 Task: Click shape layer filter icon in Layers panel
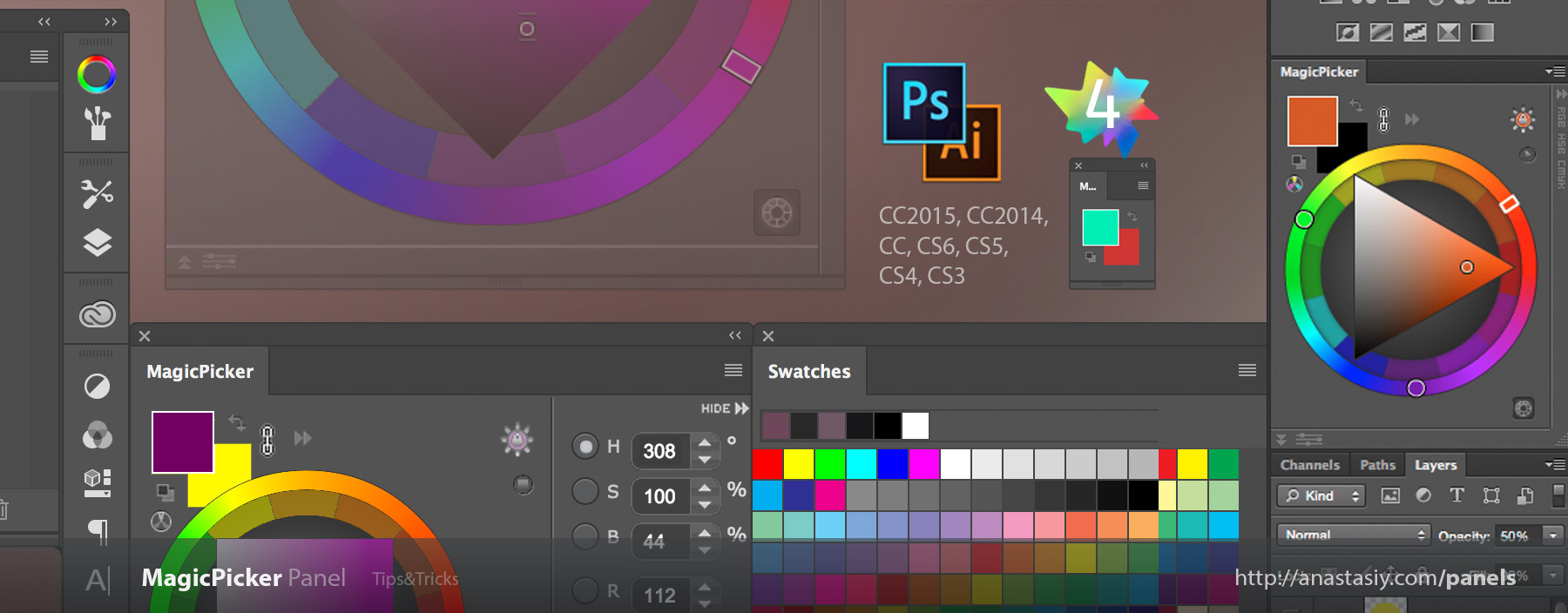(x=1491, y=495)
